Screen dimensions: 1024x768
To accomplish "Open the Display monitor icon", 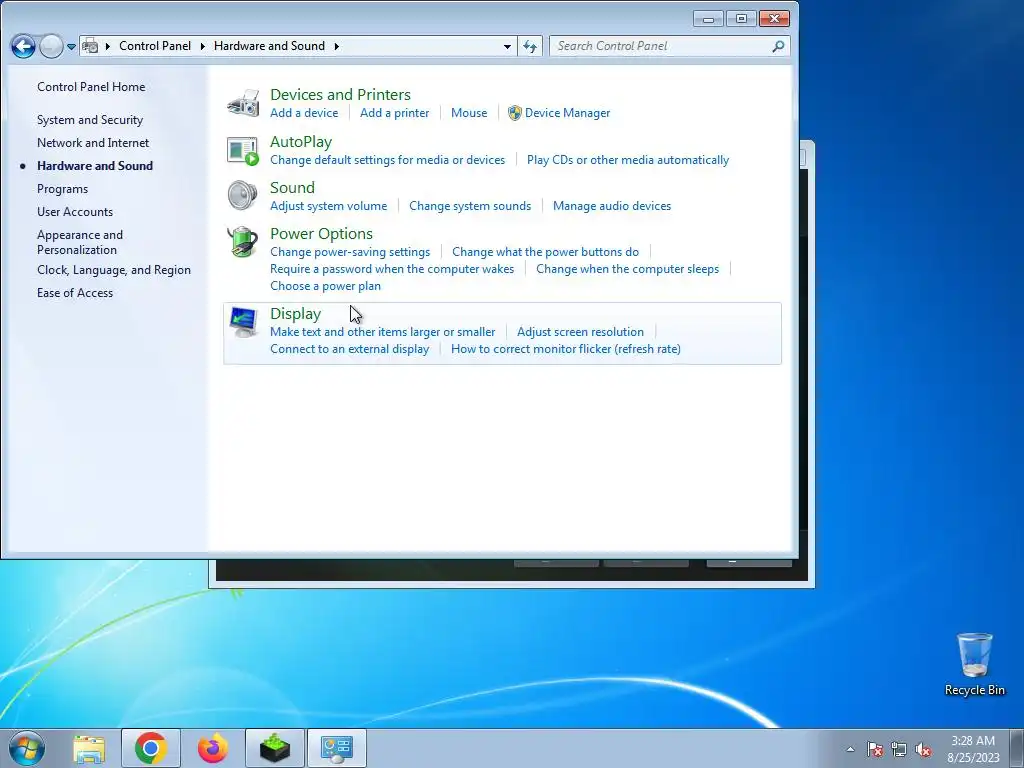I will (243, 322).
